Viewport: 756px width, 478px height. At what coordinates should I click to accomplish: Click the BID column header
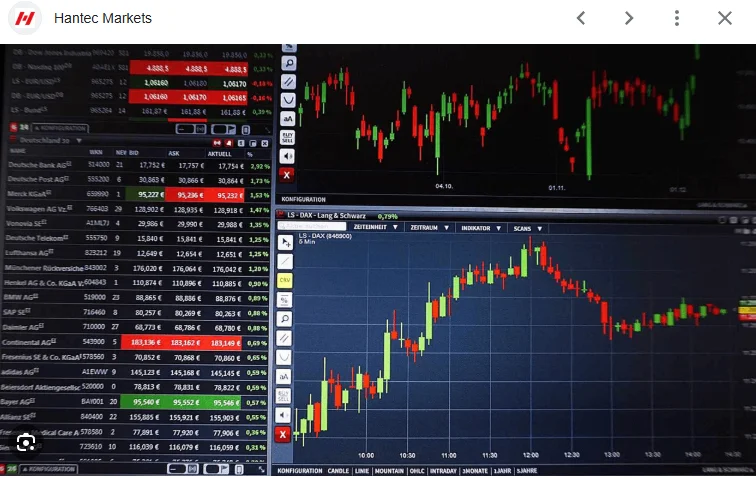(x=134, y=153)
